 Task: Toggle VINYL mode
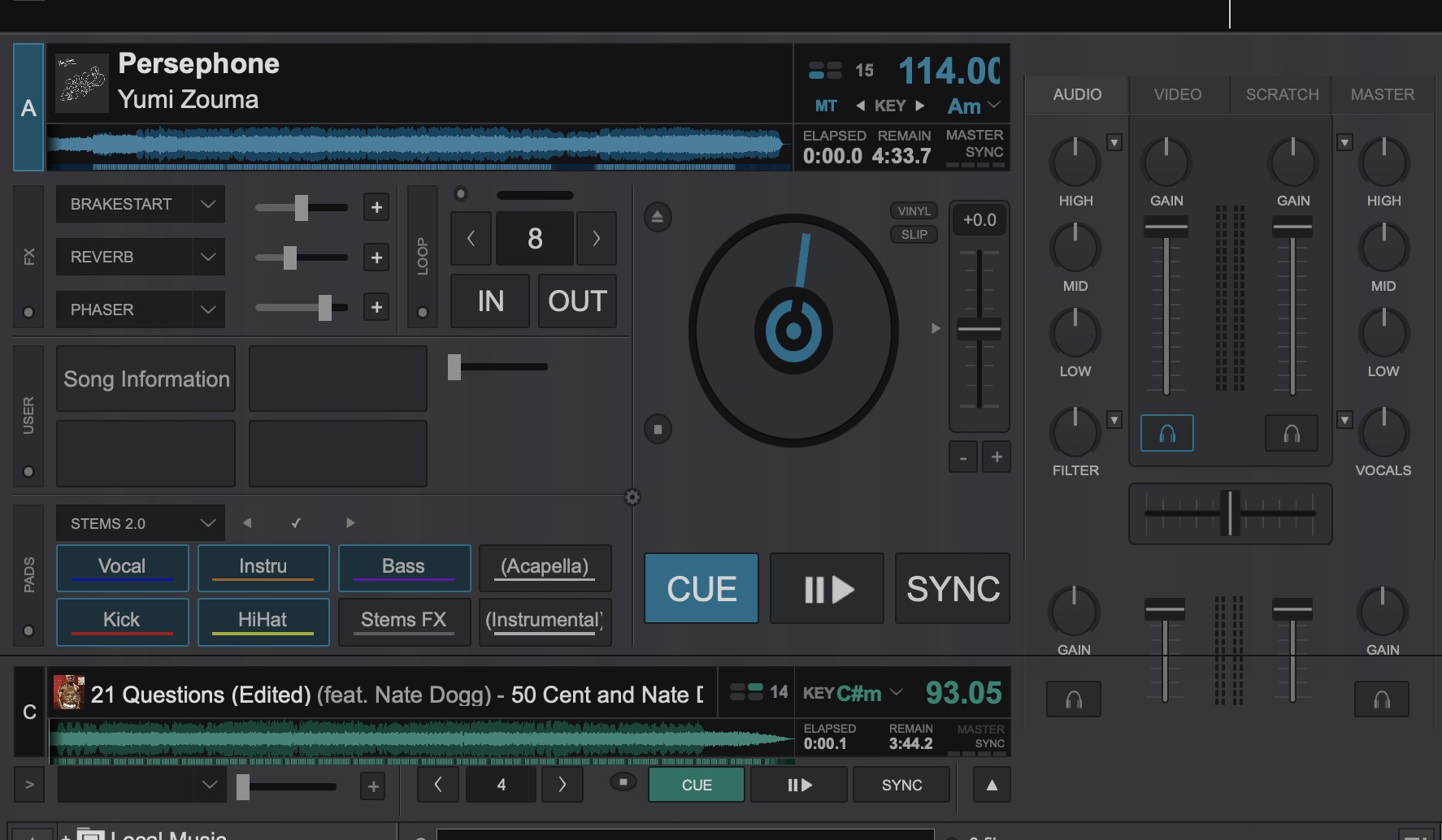[914, 211]
